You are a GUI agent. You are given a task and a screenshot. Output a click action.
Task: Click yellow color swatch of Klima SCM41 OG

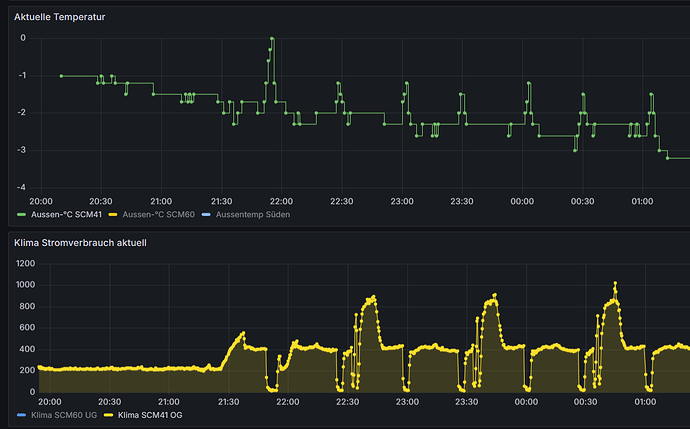point(109,414)
